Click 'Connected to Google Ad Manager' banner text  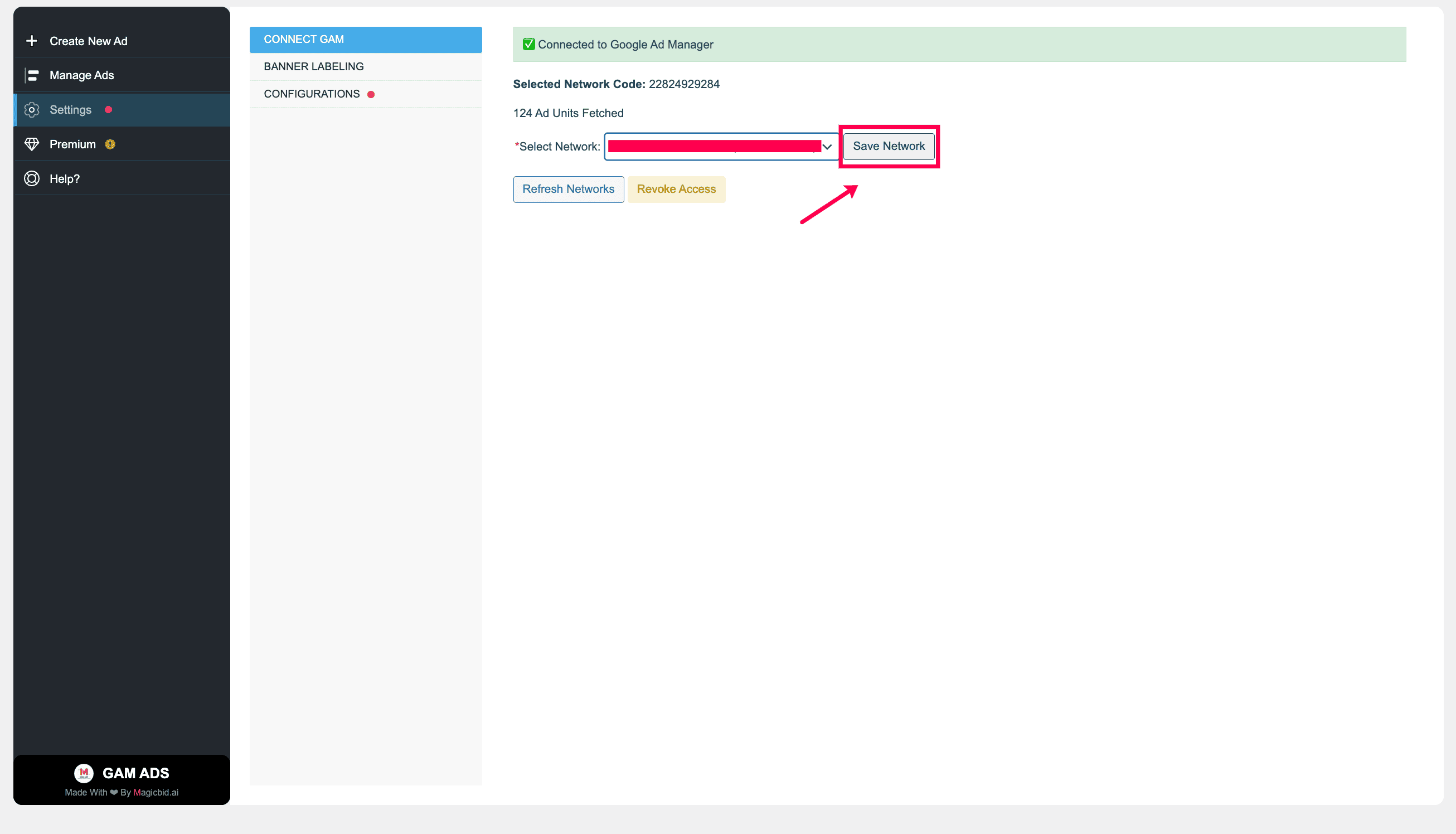[x=625, y=44]
